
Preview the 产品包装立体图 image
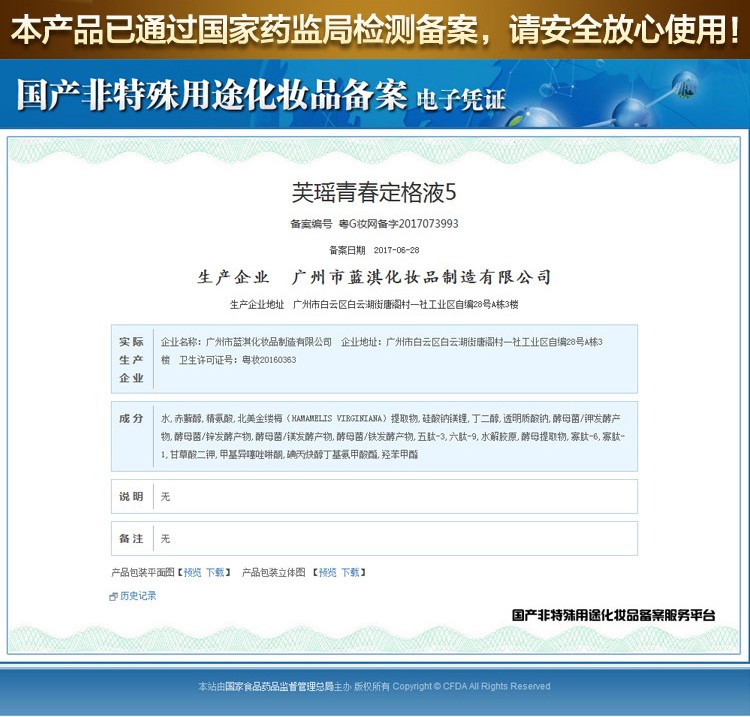tap(327, 573)
